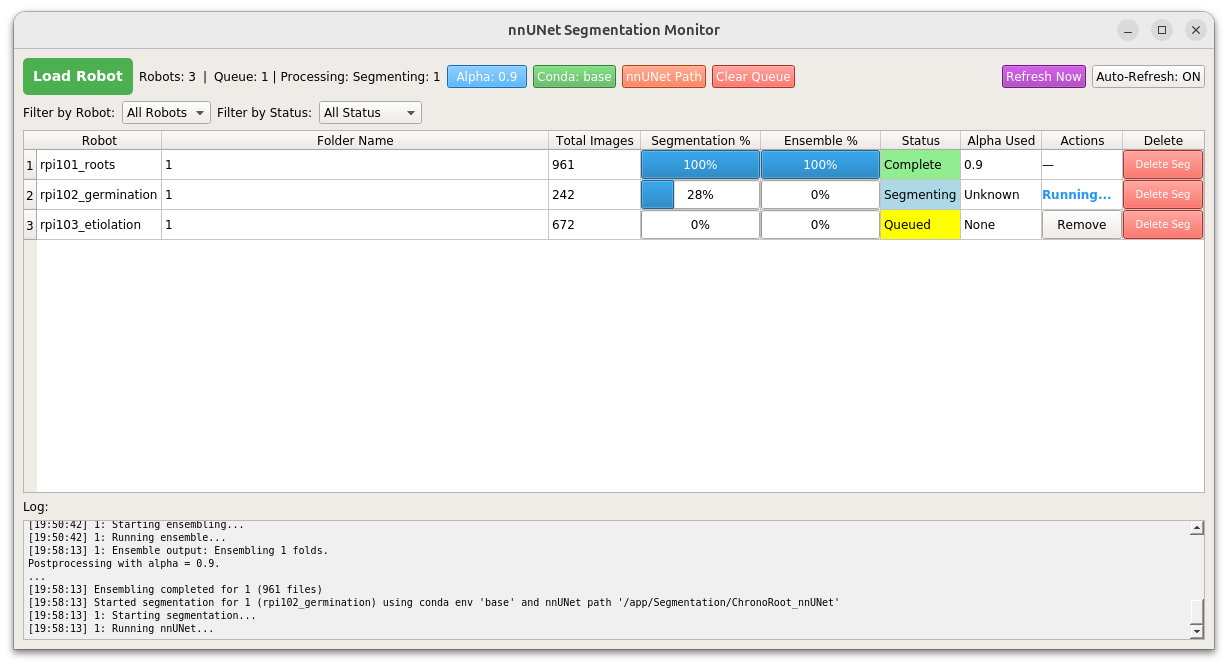The image size is (1228, 666).
Task: Delete segmentation for rpi103_etiolation
Action: click(x=1163, y=224)
